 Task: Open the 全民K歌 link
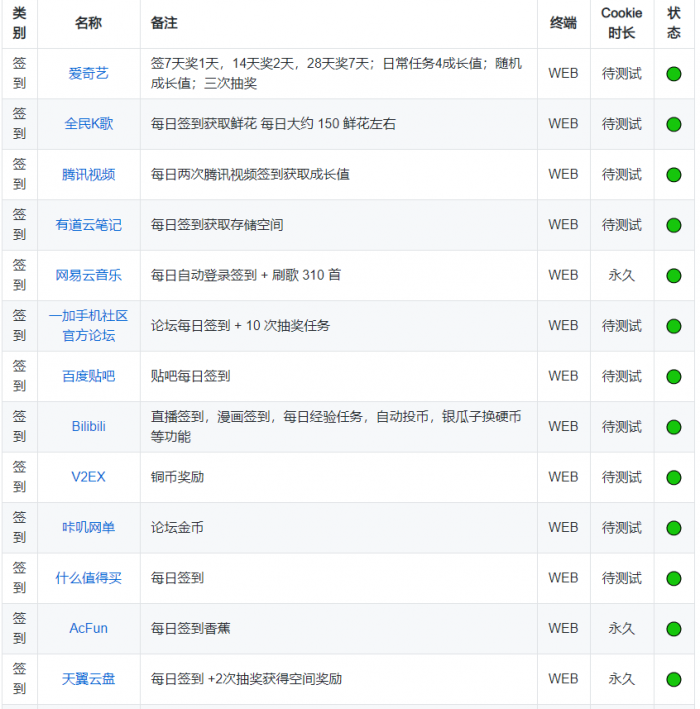(x=89, y=123)
